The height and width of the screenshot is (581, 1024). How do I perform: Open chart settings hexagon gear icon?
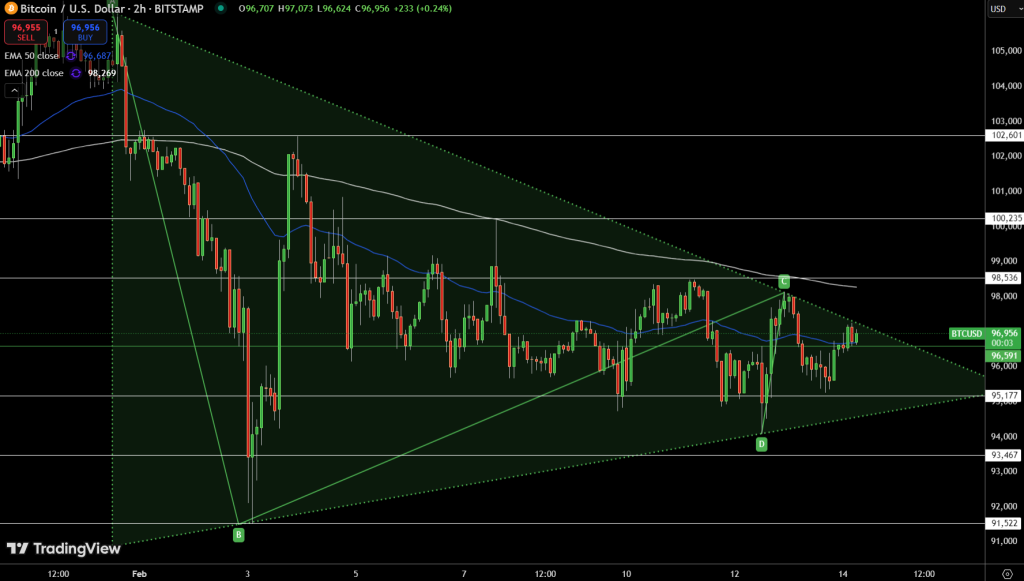point(1008,574)
